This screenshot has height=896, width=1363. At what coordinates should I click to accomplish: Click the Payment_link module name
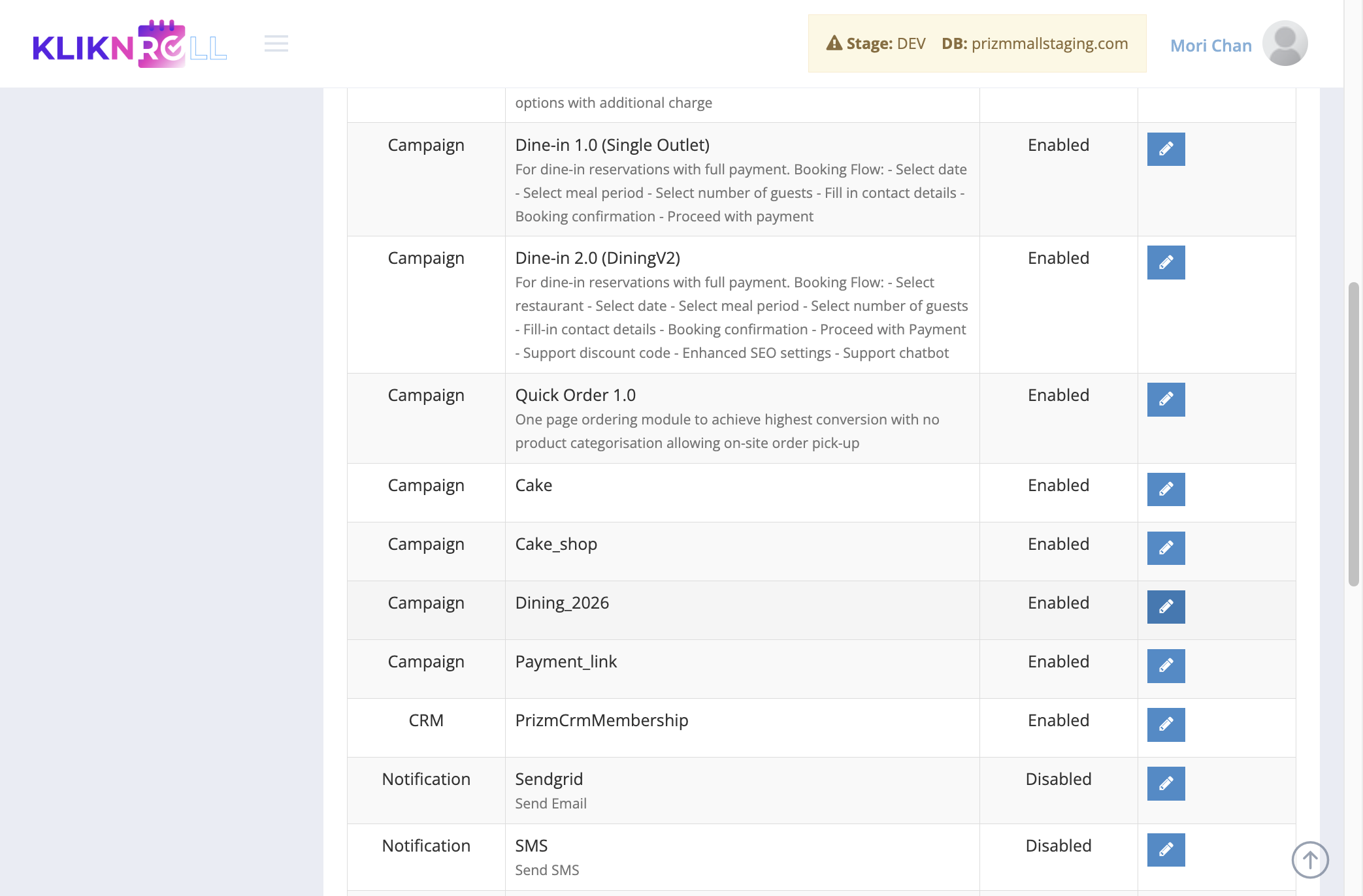pos(566,662)
